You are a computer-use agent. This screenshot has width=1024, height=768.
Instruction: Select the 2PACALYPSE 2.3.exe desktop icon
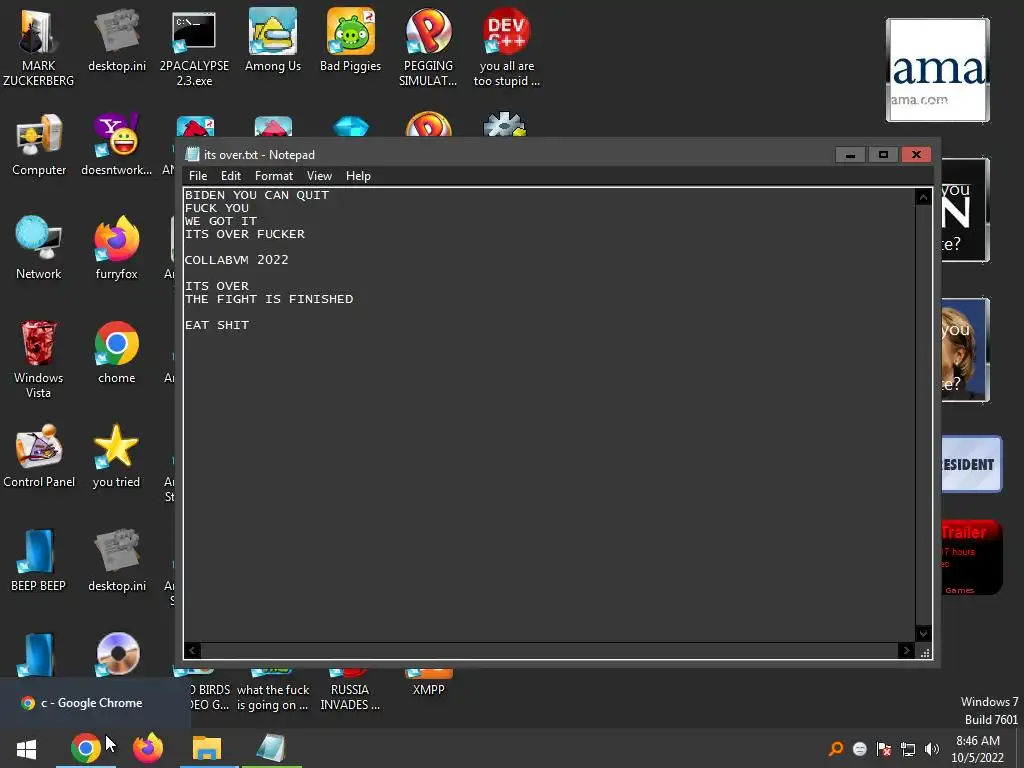coord(194,46)
